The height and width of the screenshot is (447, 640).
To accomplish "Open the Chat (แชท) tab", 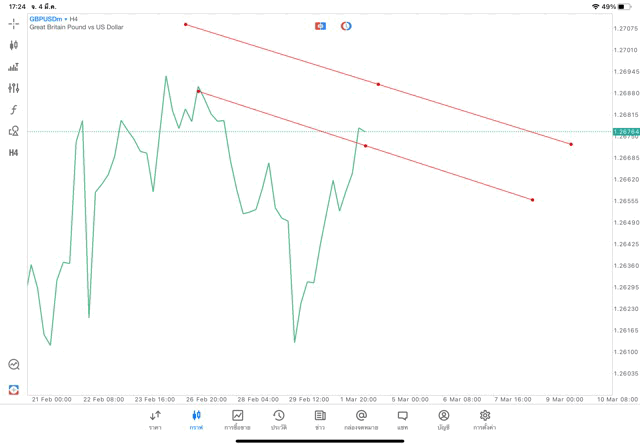I will click(402, 420).
